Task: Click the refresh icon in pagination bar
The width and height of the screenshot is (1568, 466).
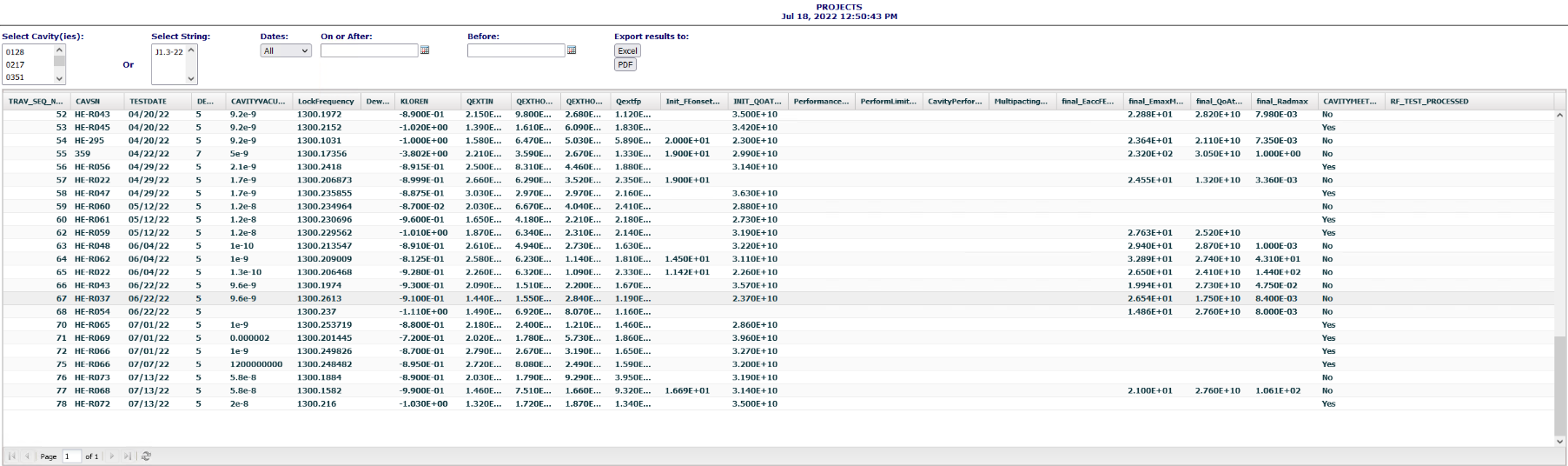Action: click(146, 456)
